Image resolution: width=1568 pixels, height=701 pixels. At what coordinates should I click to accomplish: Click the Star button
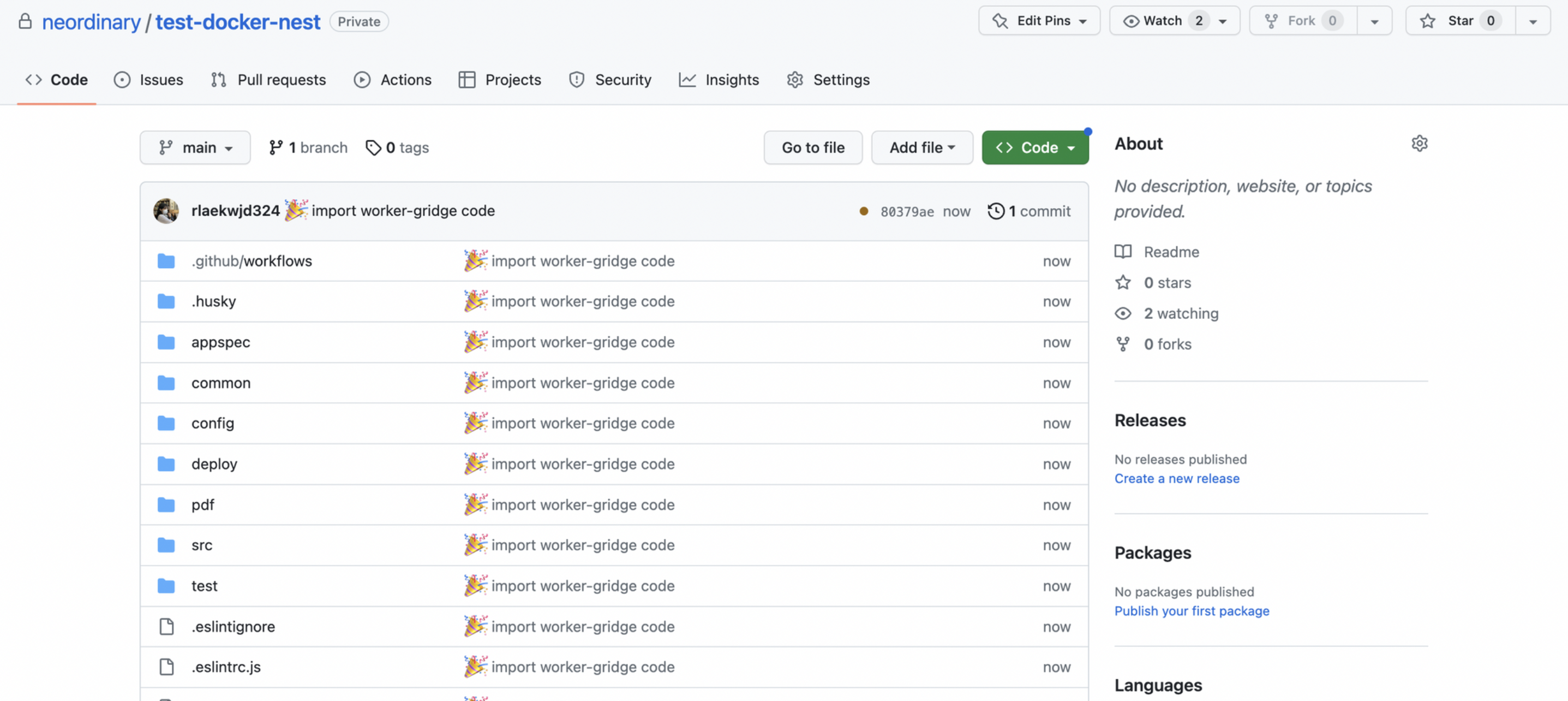pos(1461,21)
